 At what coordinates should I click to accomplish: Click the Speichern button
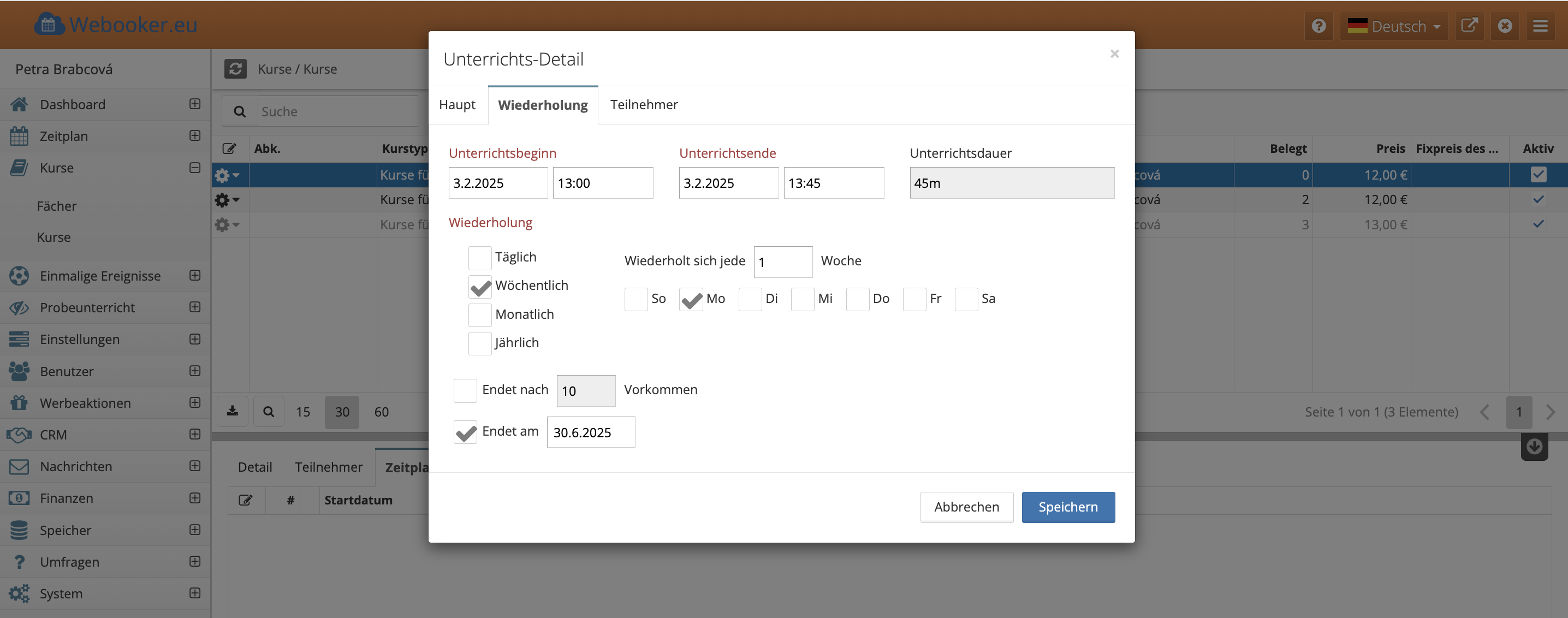click(1068, 507)
